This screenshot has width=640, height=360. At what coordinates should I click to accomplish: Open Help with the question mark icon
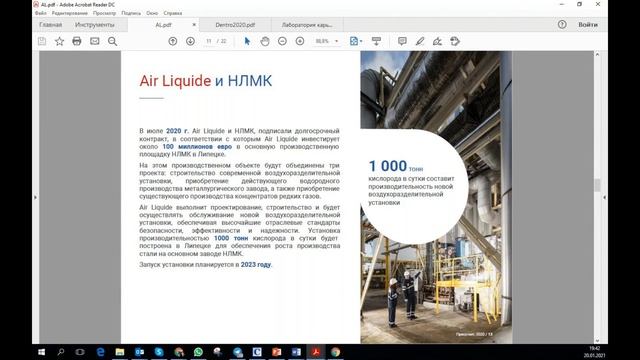point(562,24)
